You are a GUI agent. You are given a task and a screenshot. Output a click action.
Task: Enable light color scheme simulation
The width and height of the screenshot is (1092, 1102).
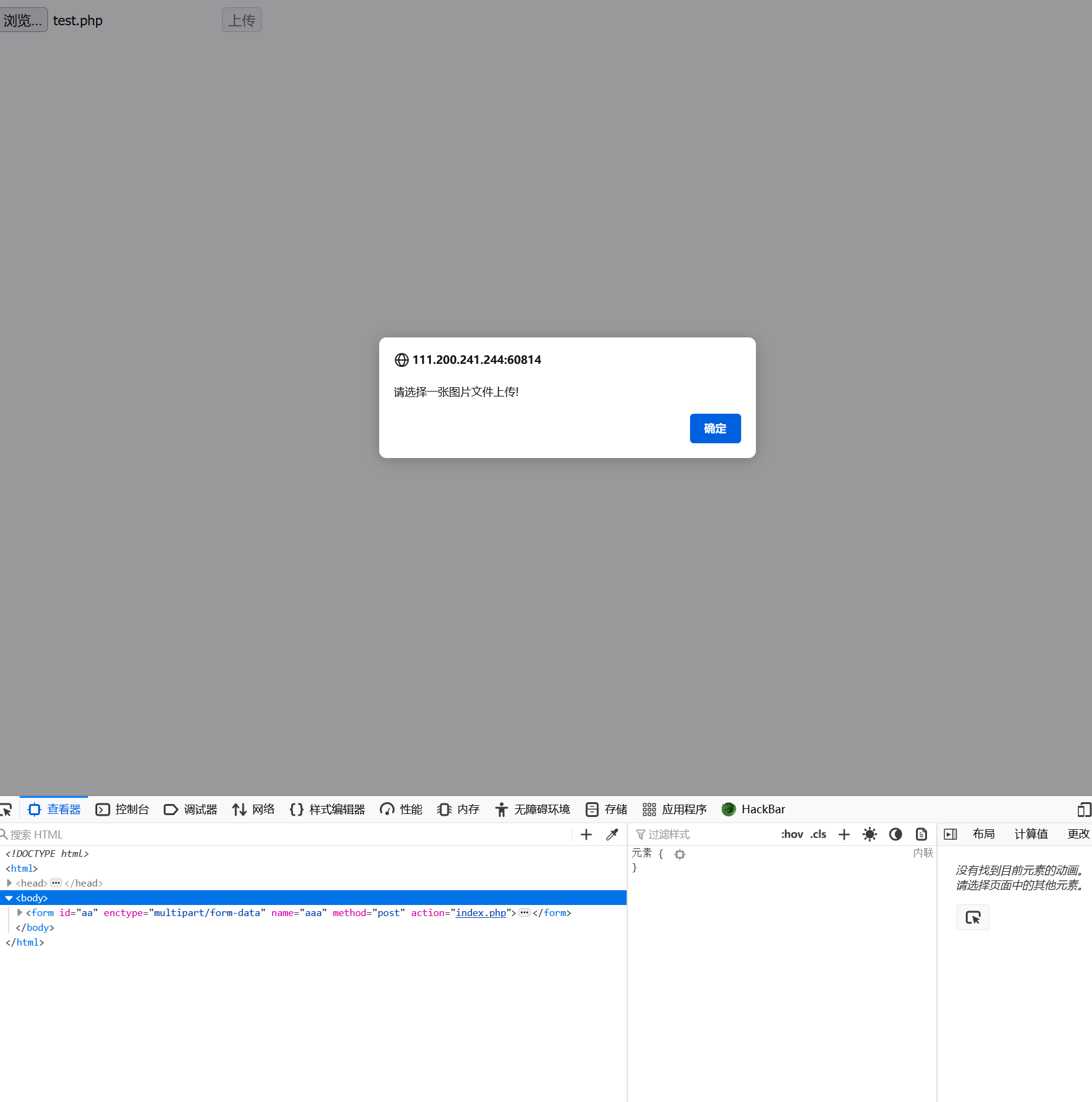[x=870, y=834]
